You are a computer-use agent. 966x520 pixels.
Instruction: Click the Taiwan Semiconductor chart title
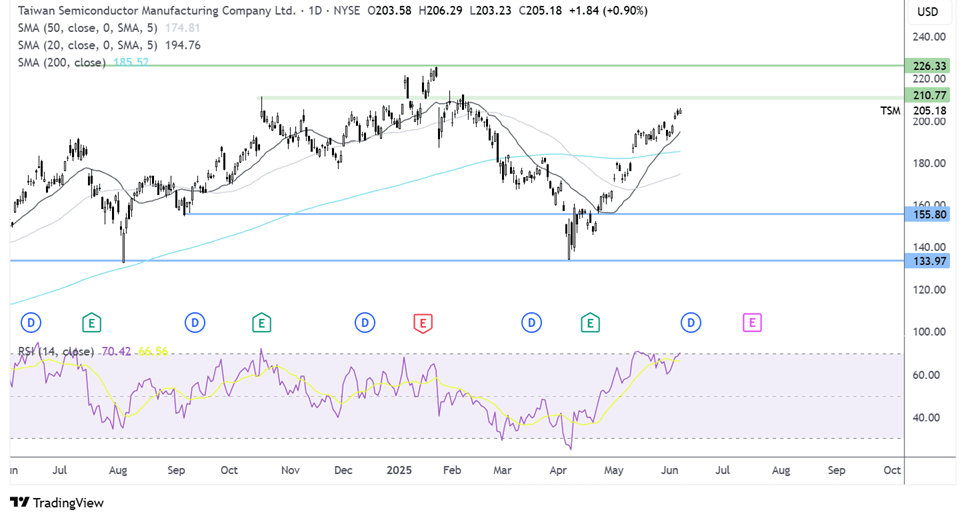(x=156, y=10)
